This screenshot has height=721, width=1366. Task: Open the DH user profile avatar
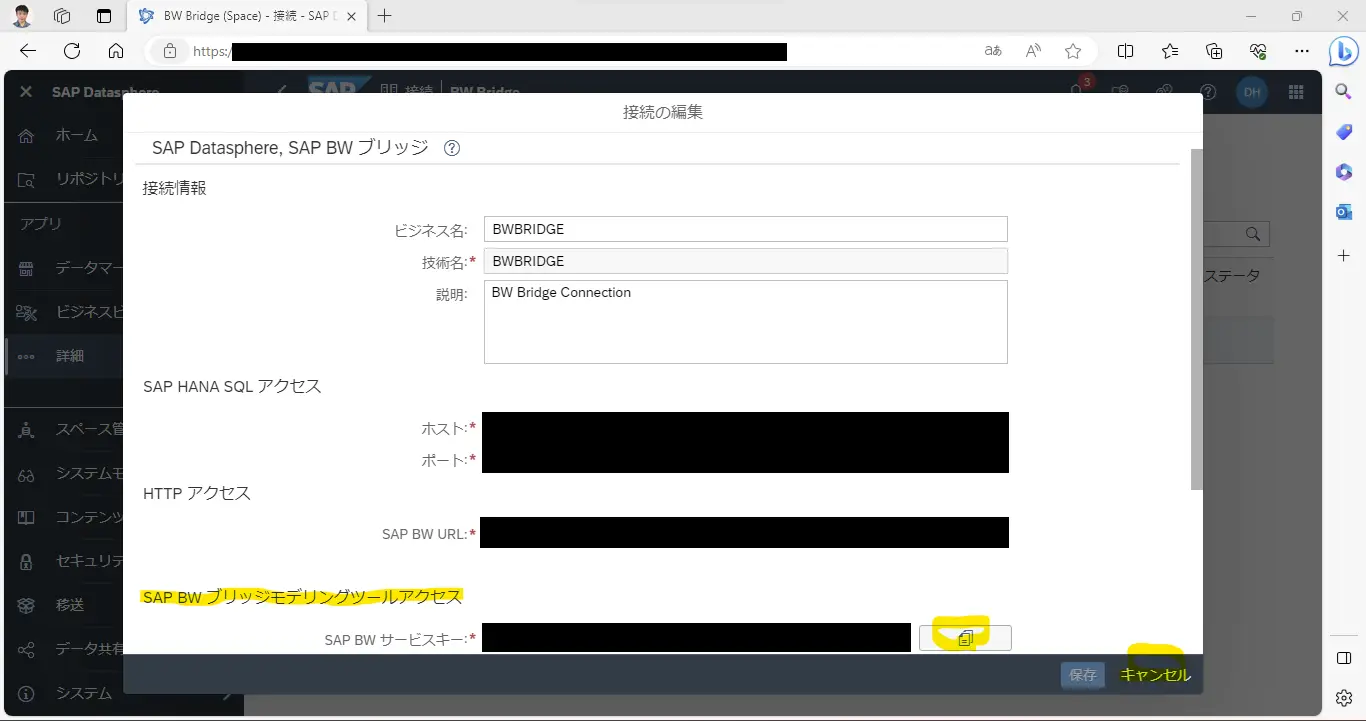(x=1252, y=92)
